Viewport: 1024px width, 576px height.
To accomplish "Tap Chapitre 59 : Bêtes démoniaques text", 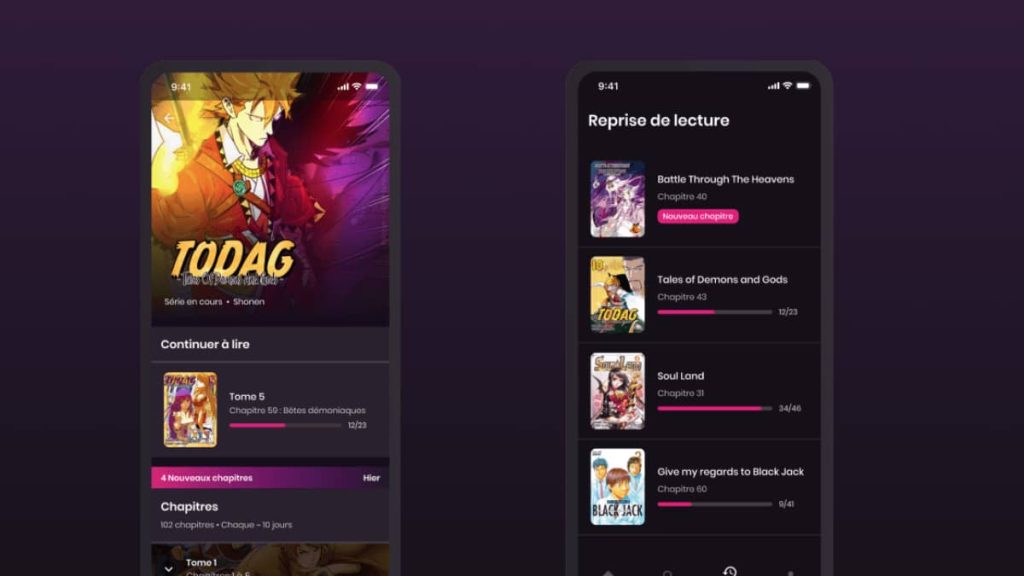I will pos(297,410).
